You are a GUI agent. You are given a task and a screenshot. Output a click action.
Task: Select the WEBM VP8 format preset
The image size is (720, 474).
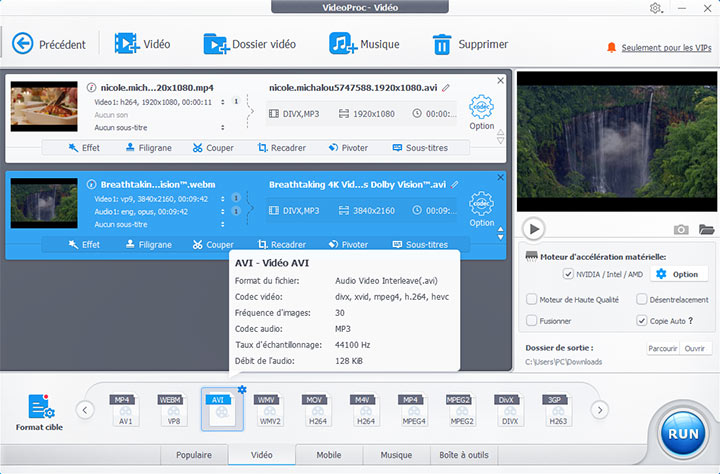point(171,410)
